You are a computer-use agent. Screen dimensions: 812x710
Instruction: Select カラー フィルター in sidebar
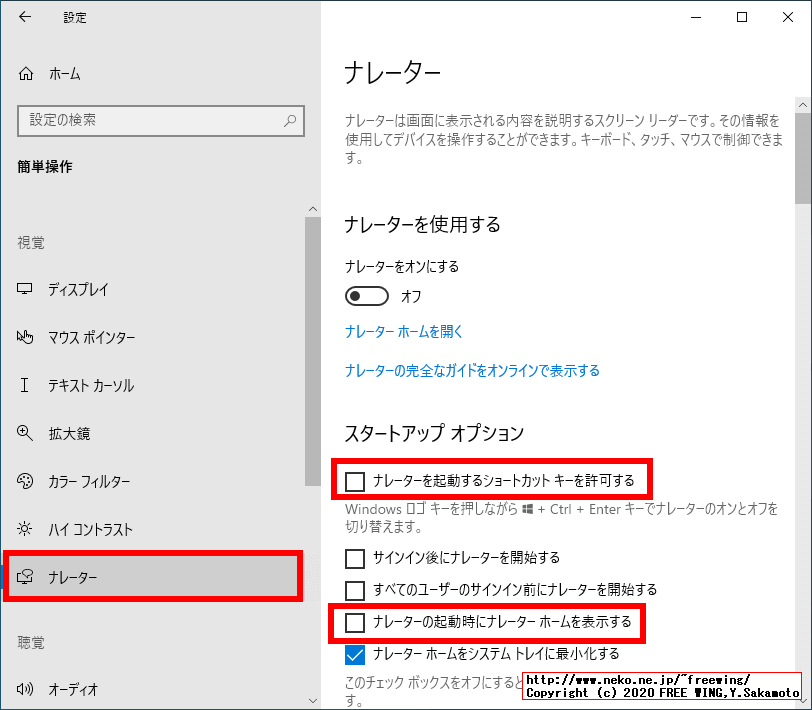coord(89,482)
